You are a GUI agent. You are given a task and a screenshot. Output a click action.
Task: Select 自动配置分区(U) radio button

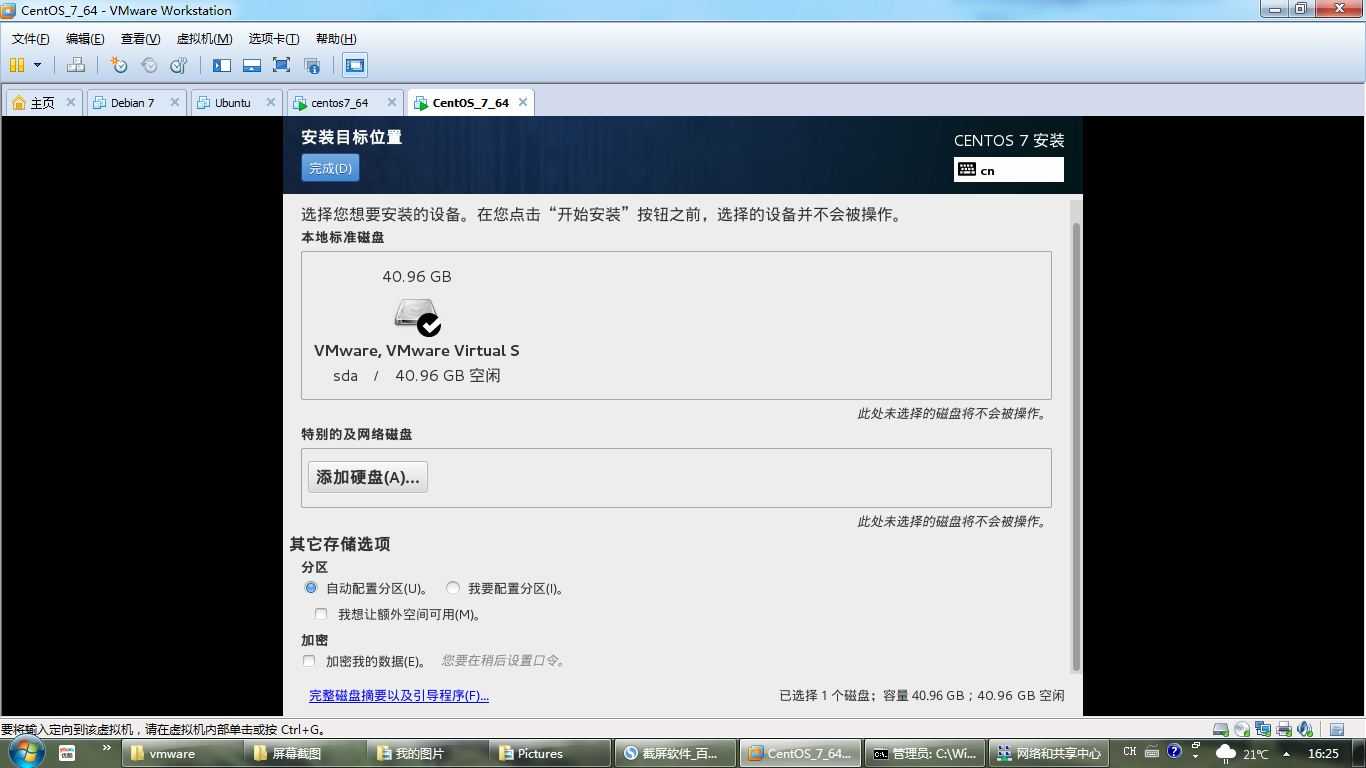pyautogui.click(x=311, y=588)
